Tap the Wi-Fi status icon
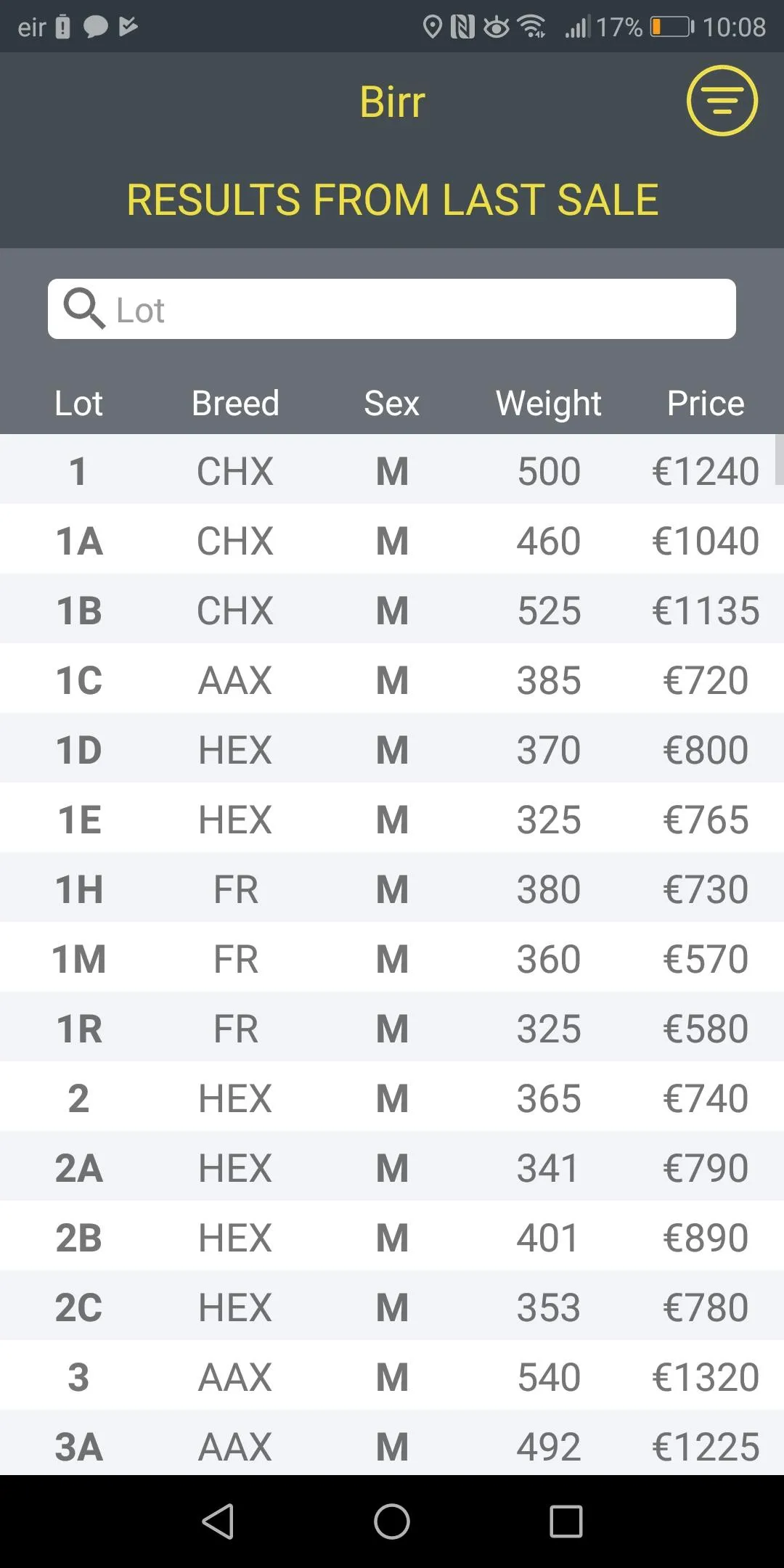784x1568 pixels. click(532, 28)
